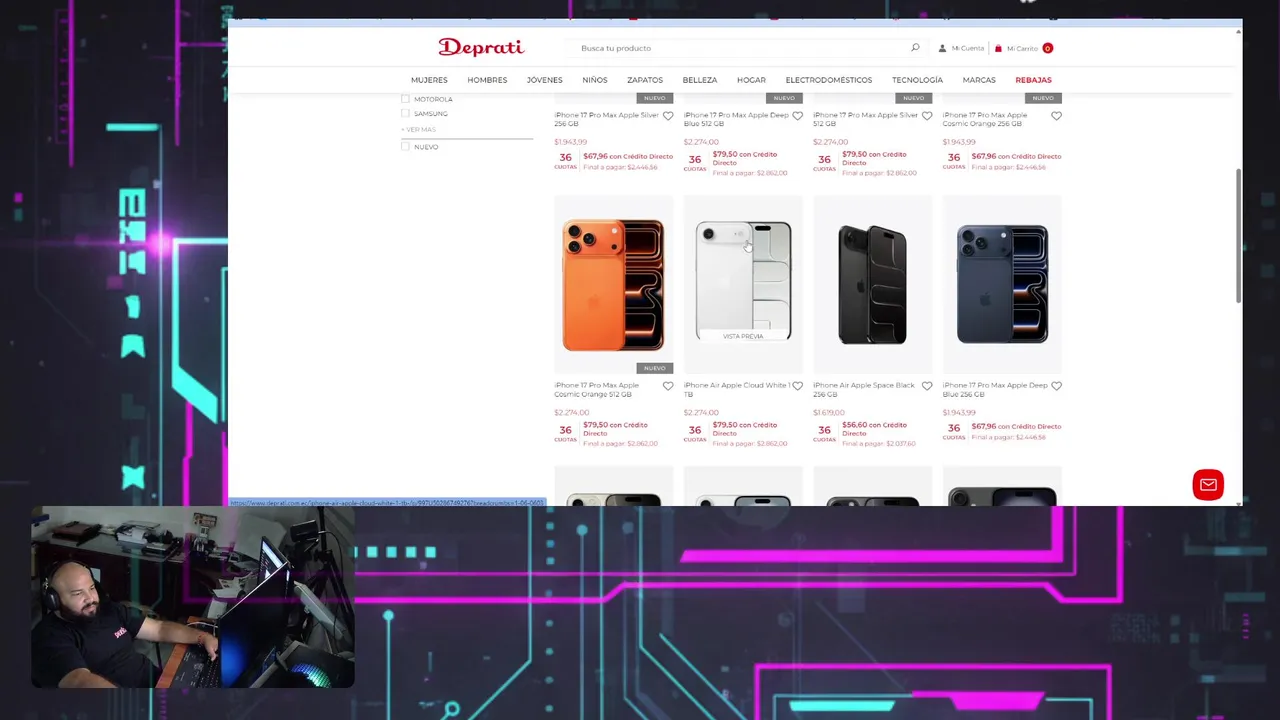Image resolution: width=1280 pixels, height=720 pixels.
Task: Open the black iPhone Air product image
Action: click(x=872, y=285)
